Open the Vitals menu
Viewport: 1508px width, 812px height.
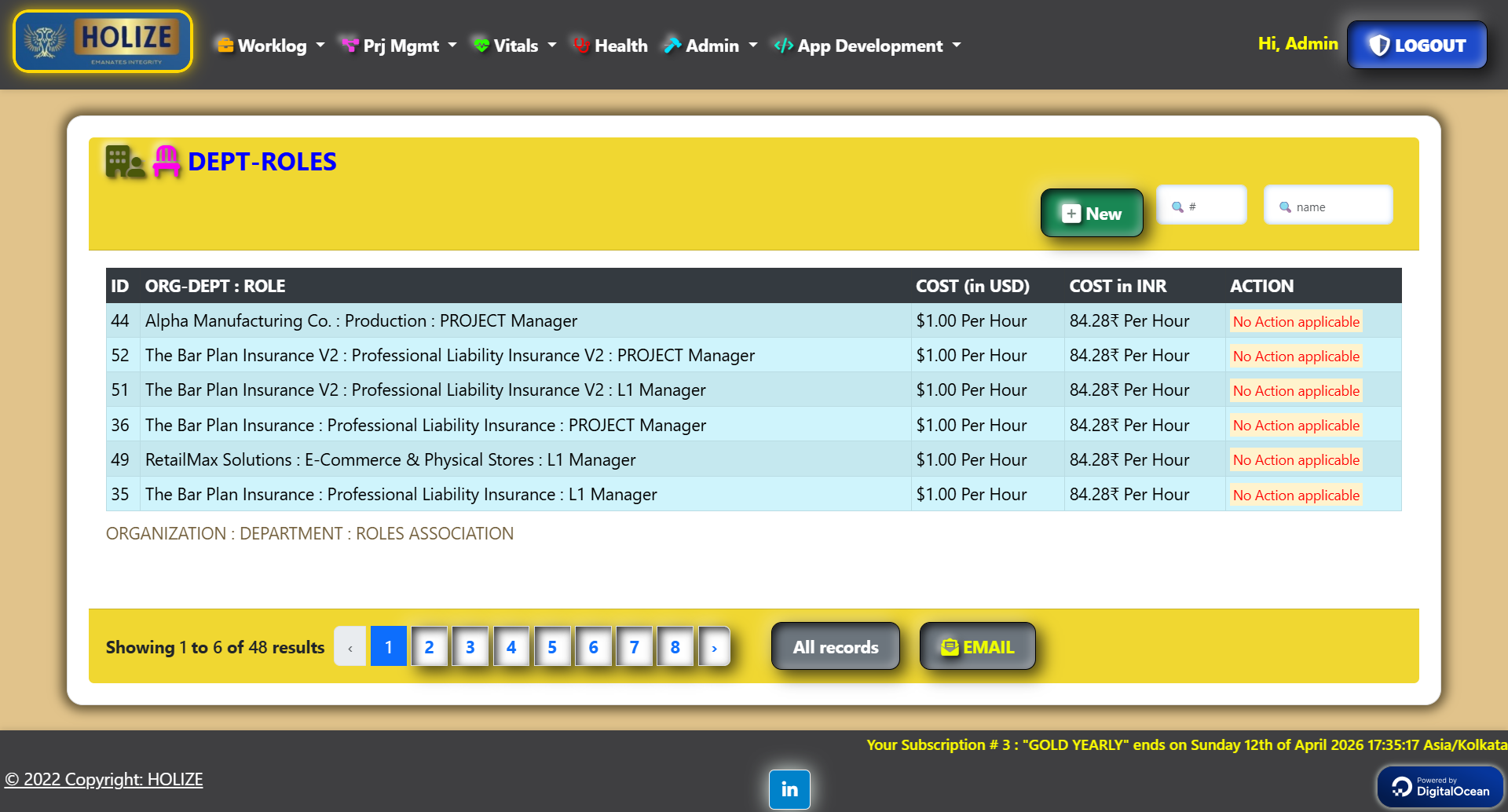[x=515, y=46]
